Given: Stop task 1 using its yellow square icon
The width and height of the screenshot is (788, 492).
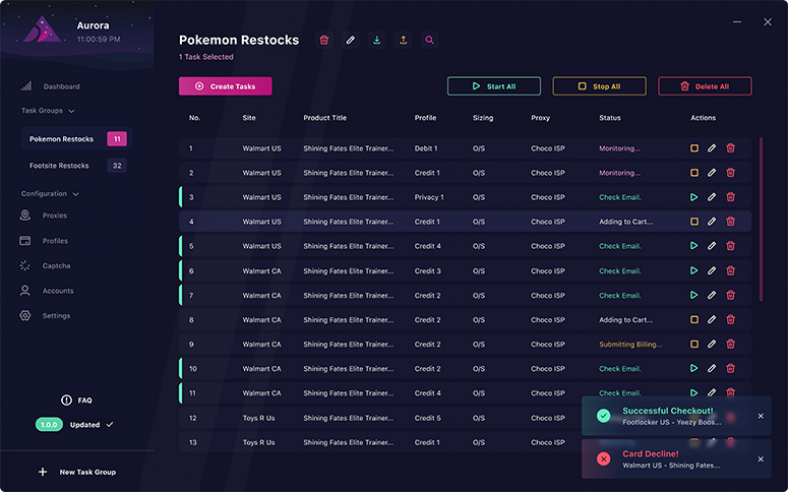Looking at the screenshot, I should [x=694, y=148].
